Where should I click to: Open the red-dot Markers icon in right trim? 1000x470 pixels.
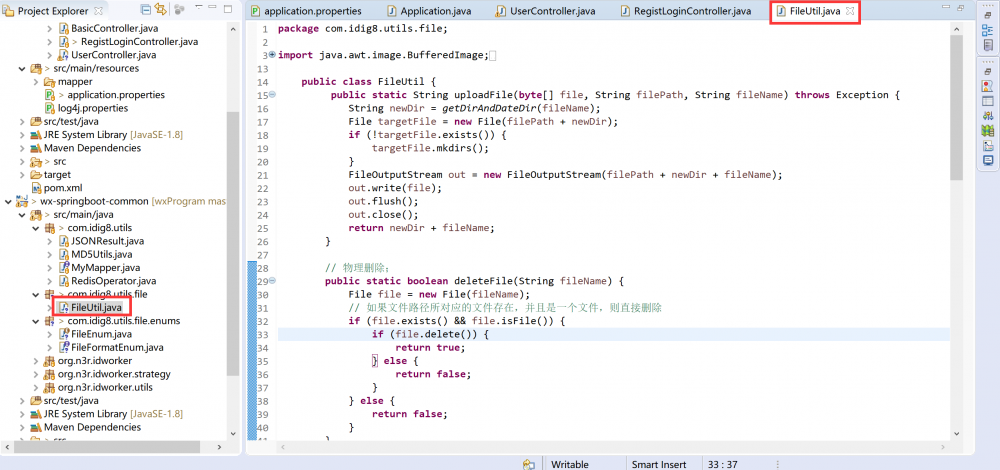[x=988, y=86]
